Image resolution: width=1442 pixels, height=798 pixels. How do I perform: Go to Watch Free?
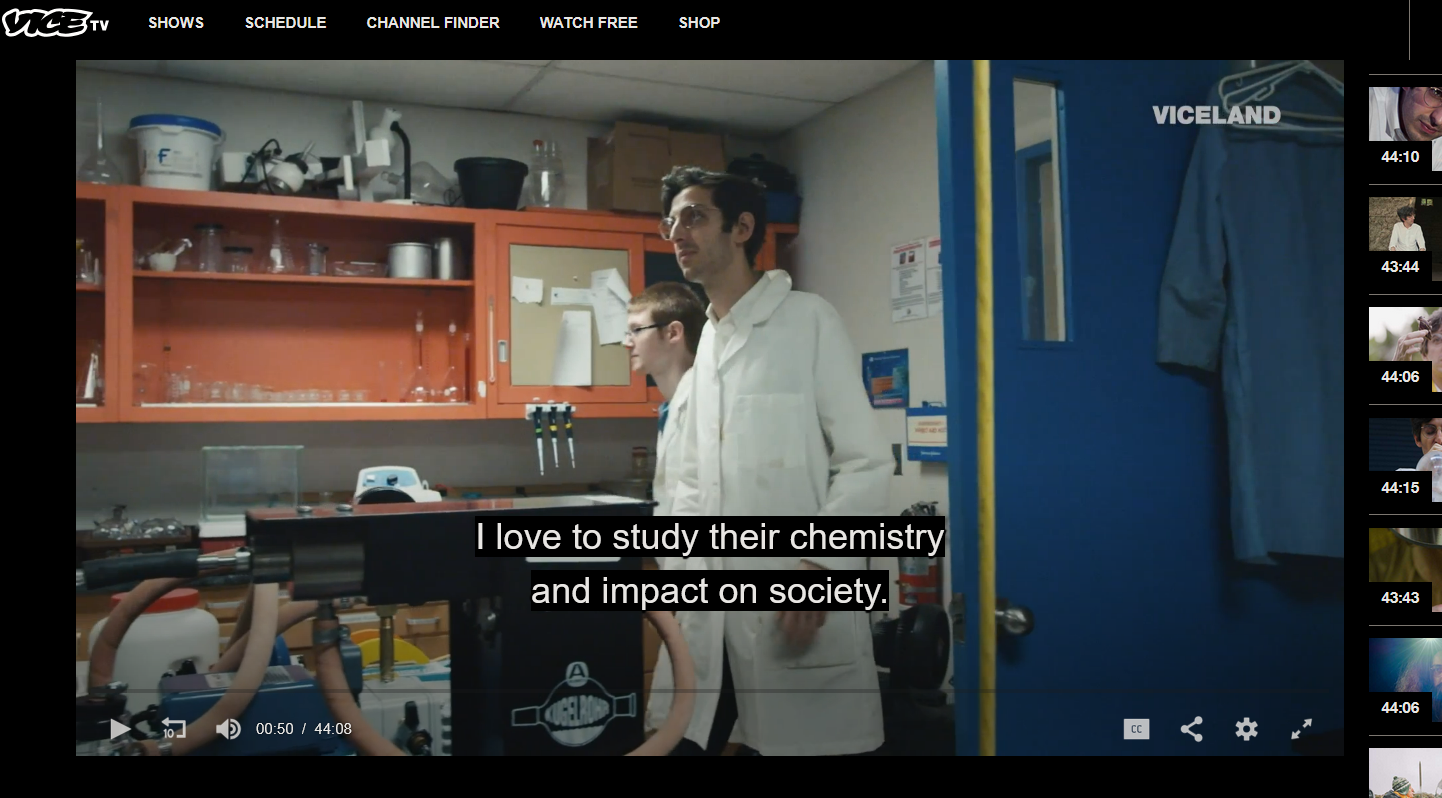point(589,22)
